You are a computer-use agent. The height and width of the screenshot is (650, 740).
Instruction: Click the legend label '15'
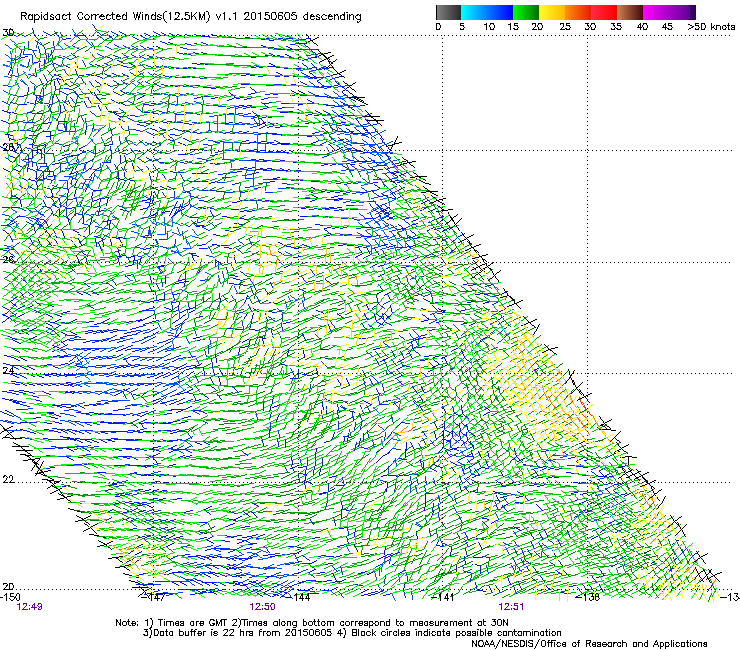513,27
